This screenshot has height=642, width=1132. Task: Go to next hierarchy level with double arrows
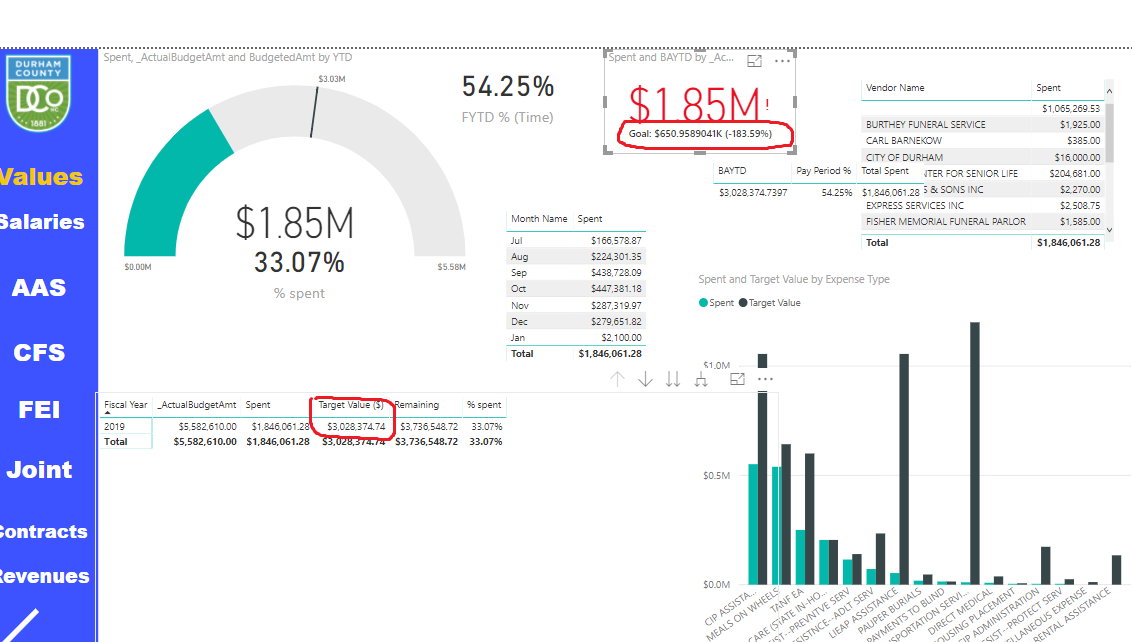click(673, 379)
